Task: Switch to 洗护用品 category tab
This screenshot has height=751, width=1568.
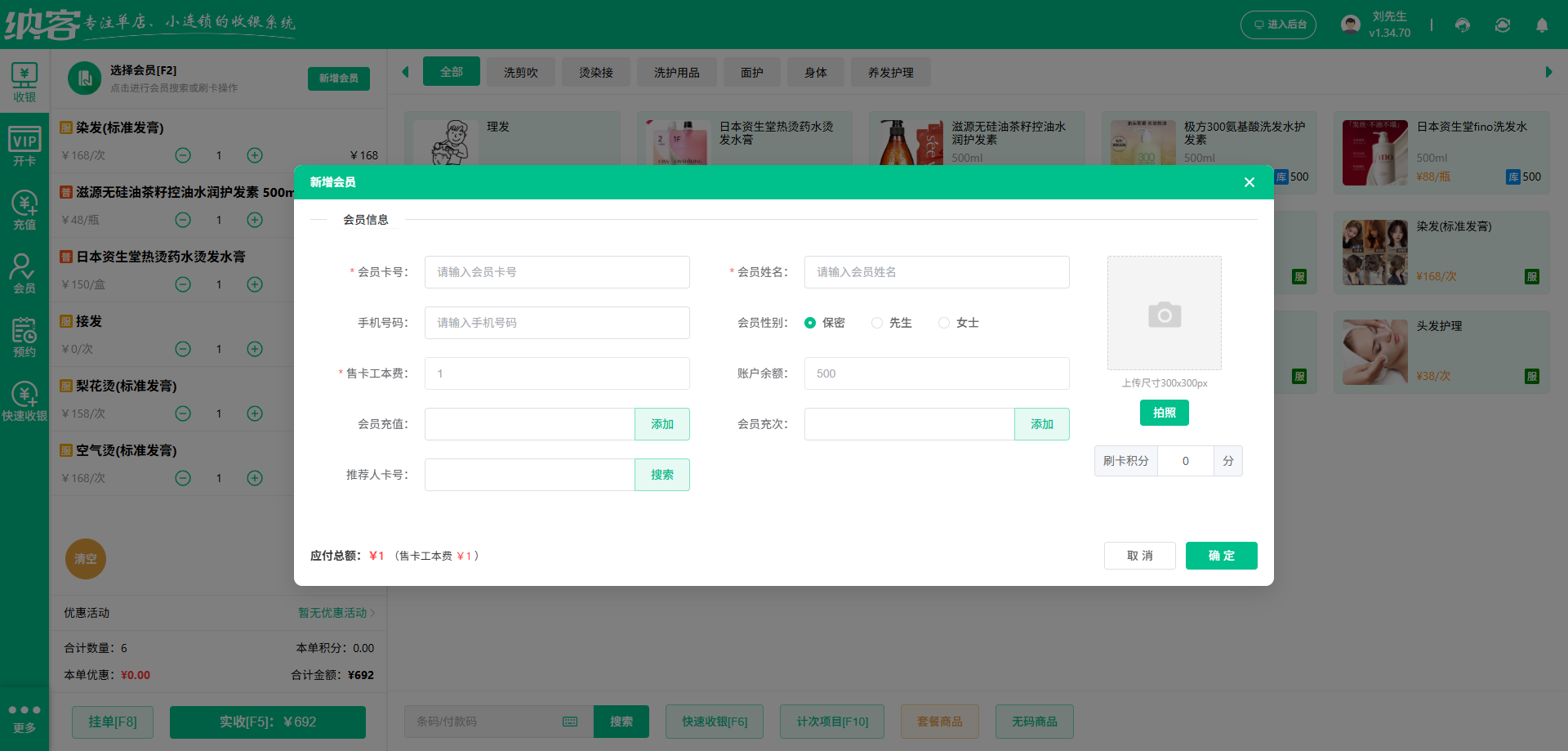Action: click(677, 73)
